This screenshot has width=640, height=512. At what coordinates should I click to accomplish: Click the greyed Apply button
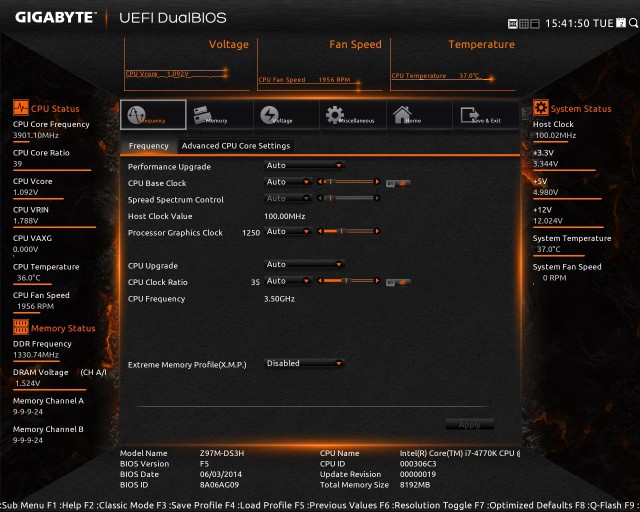[470, 424]
